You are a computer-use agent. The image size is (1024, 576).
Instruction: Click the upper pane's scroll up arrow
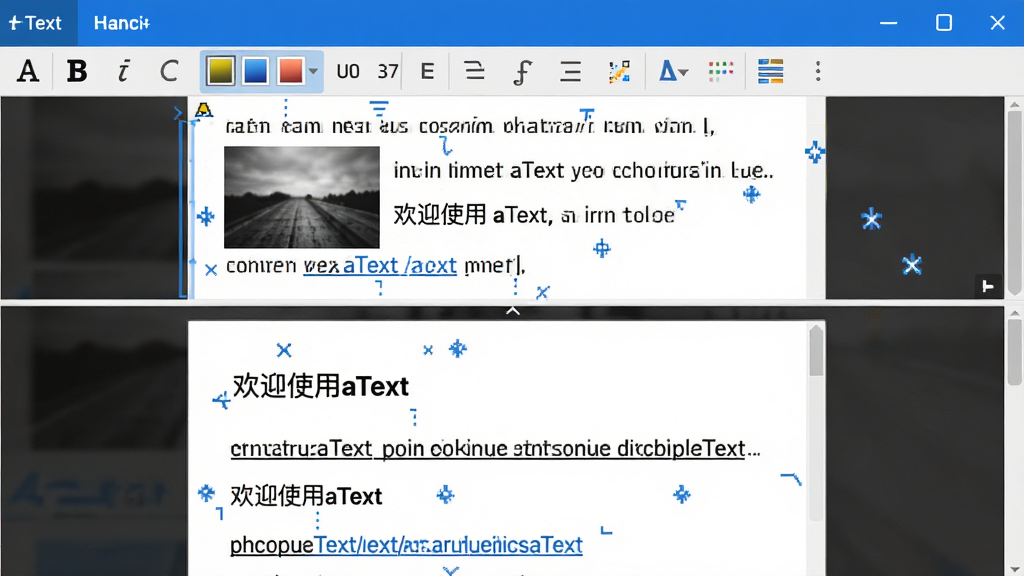[x=1014, y=104]
